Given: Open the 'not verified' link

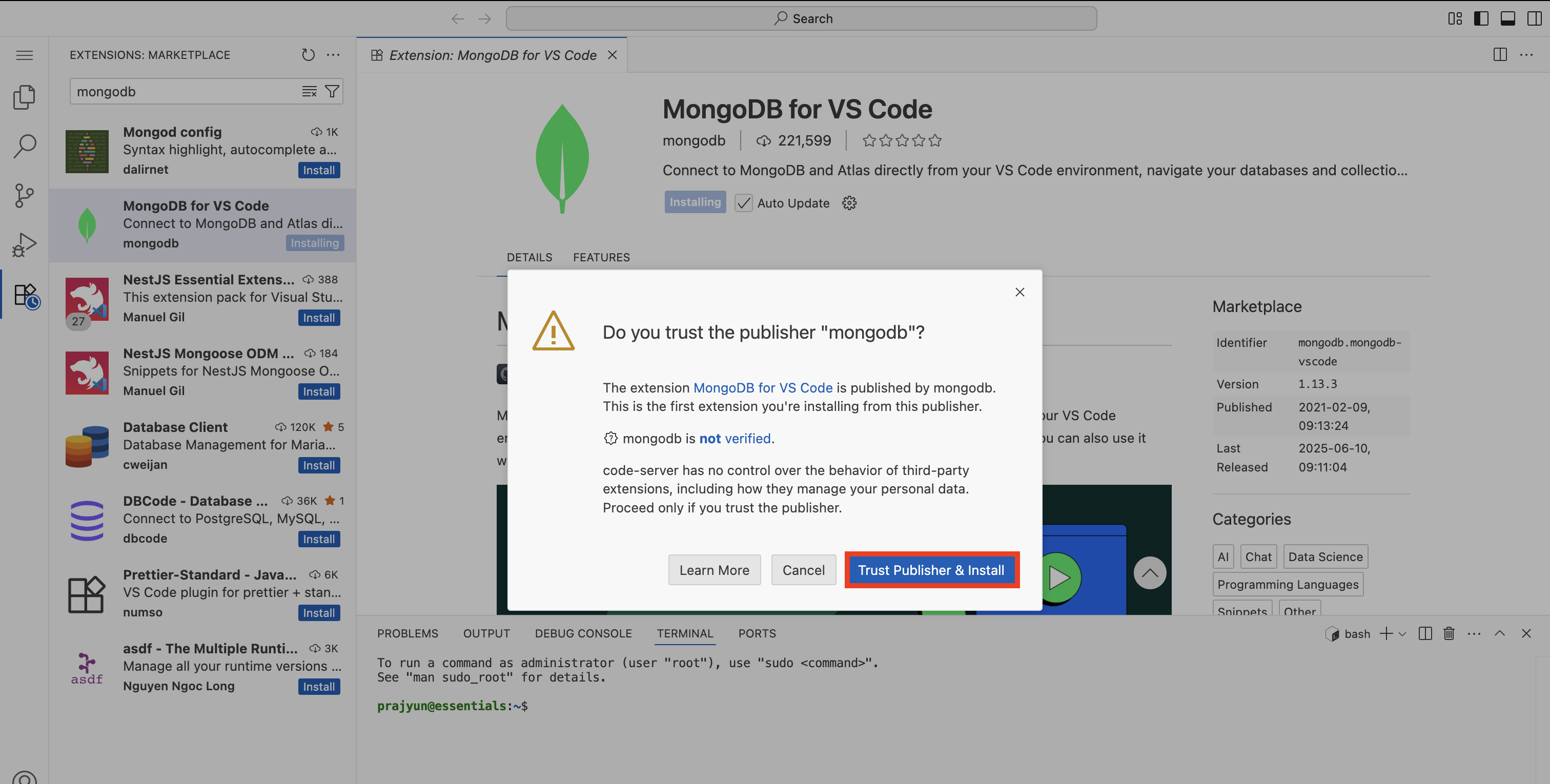Looking at the screenshot, I should [735, 438].
